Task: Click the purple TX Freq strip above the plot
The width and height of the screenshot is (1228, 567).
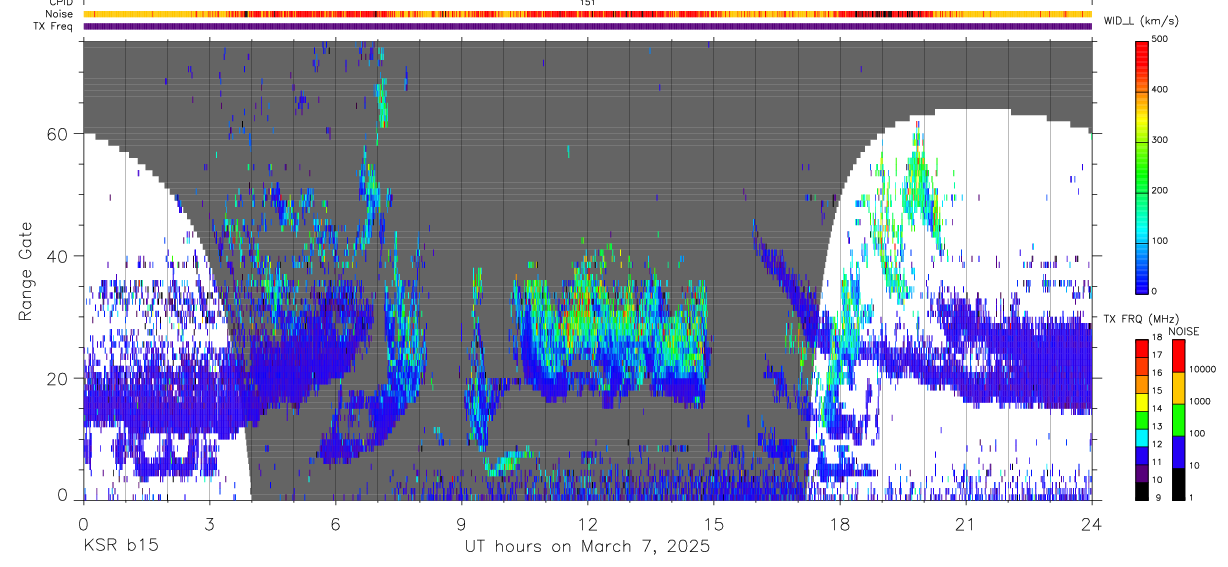Action: [x=587, y=26]
